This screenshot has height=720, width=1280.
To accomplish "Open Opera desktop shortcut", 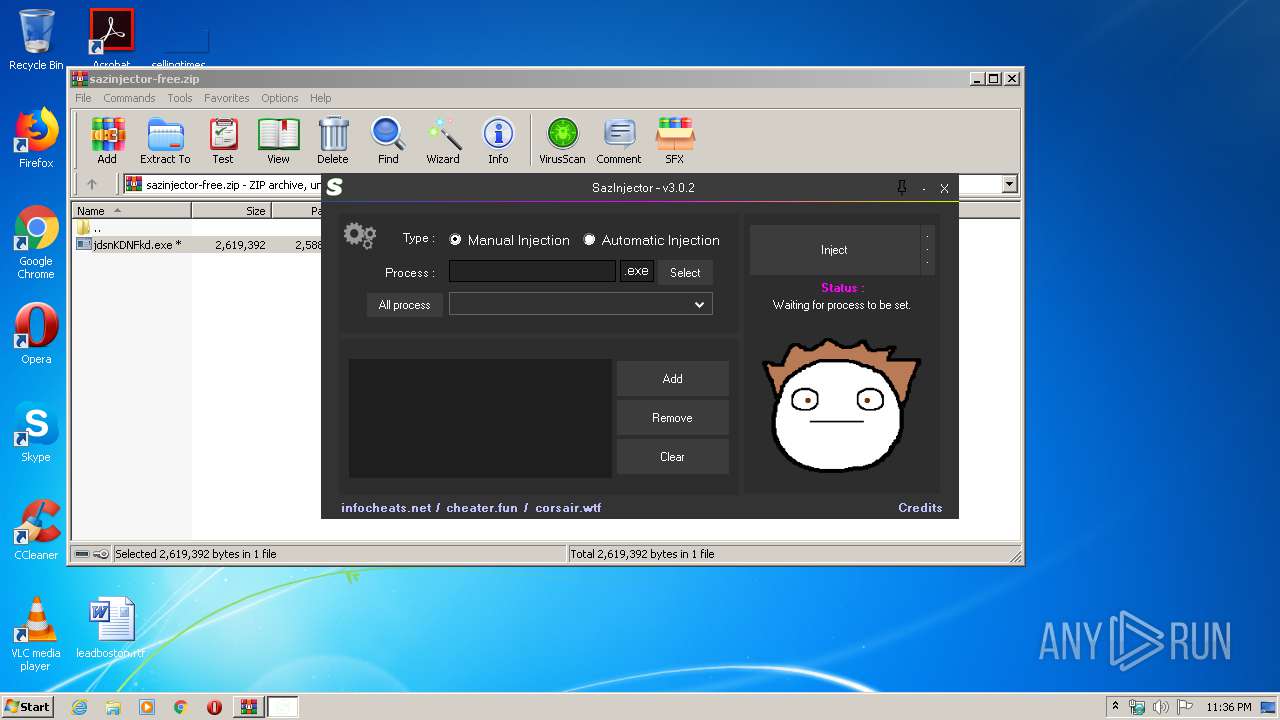I will click(36, 334).
